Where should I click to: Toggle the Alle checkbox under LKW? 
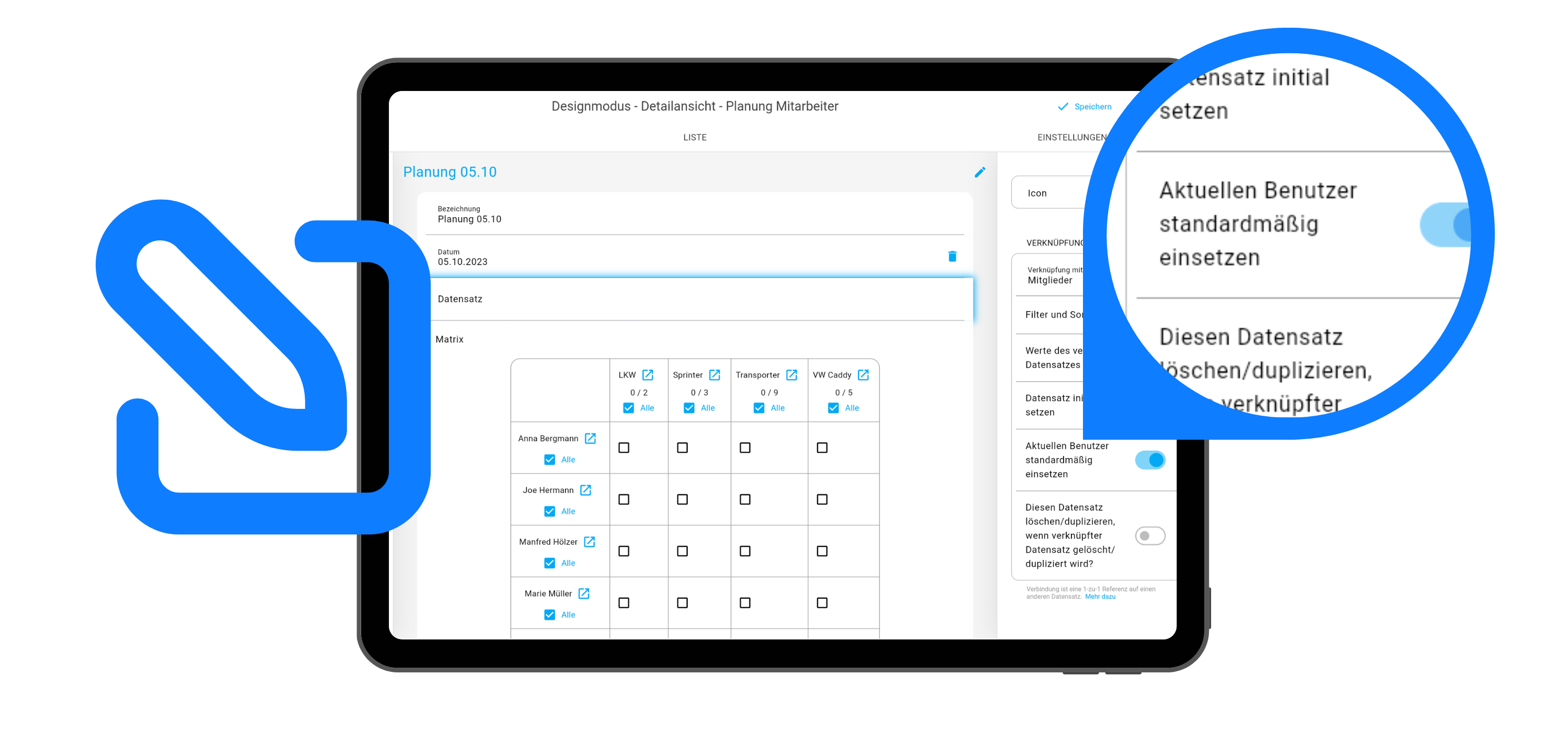(x=628, y=408)
